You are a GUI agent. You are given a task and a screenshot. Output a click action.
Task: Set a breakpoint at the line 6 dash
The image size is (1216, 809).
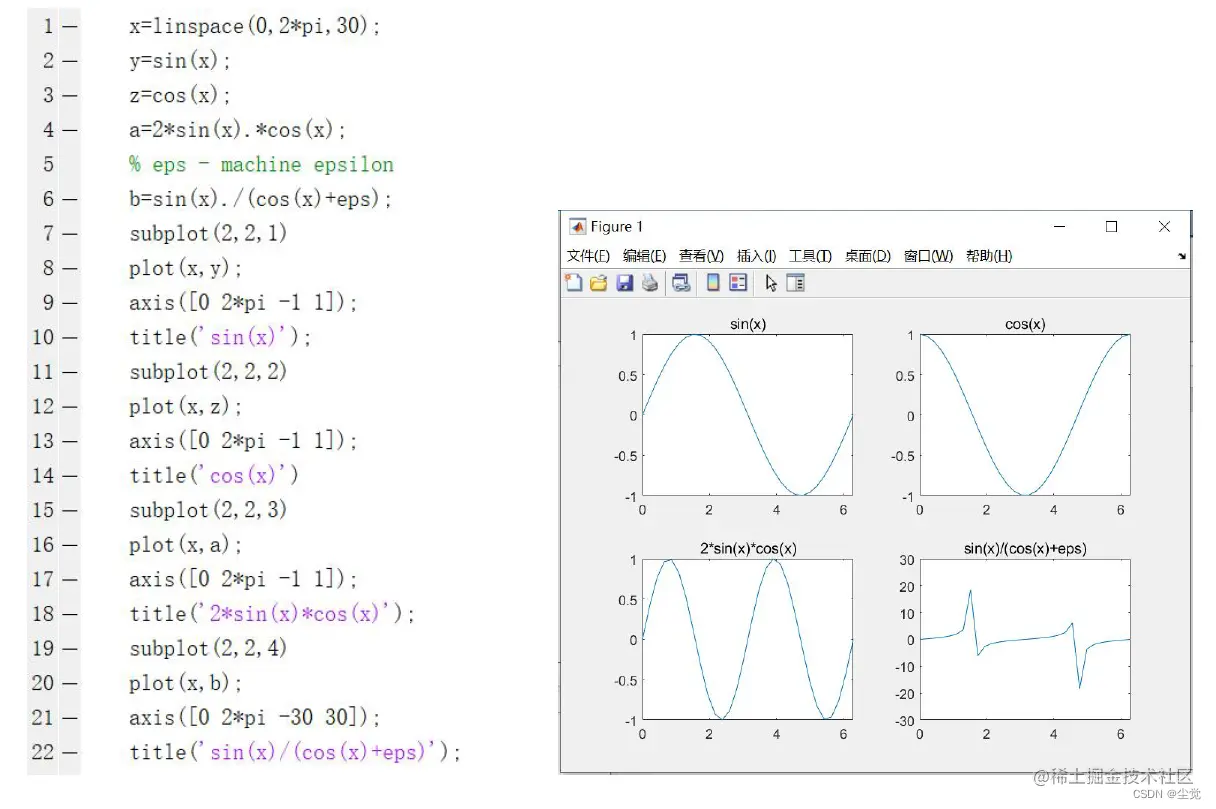[x=69, y=199]
